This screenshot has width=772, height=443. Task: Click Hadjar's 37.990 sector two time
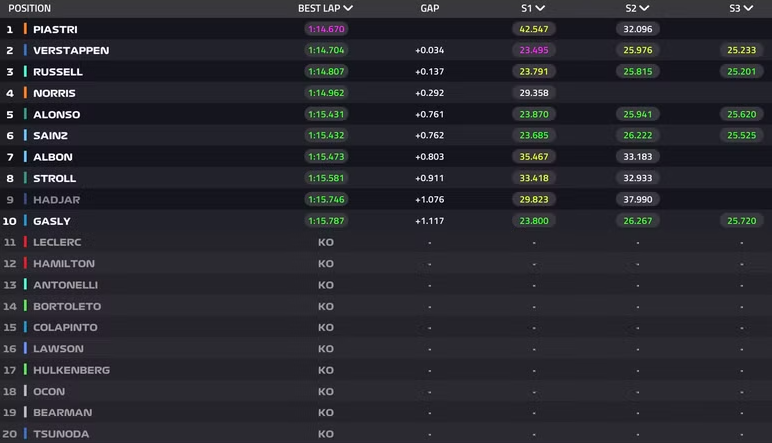pyautogui.click(x=638, y=199)
